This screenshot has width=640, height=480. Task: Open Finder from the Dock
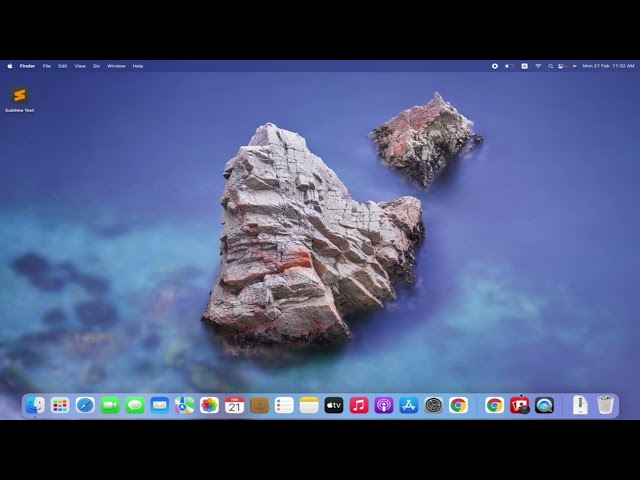(x=35, y=405)
